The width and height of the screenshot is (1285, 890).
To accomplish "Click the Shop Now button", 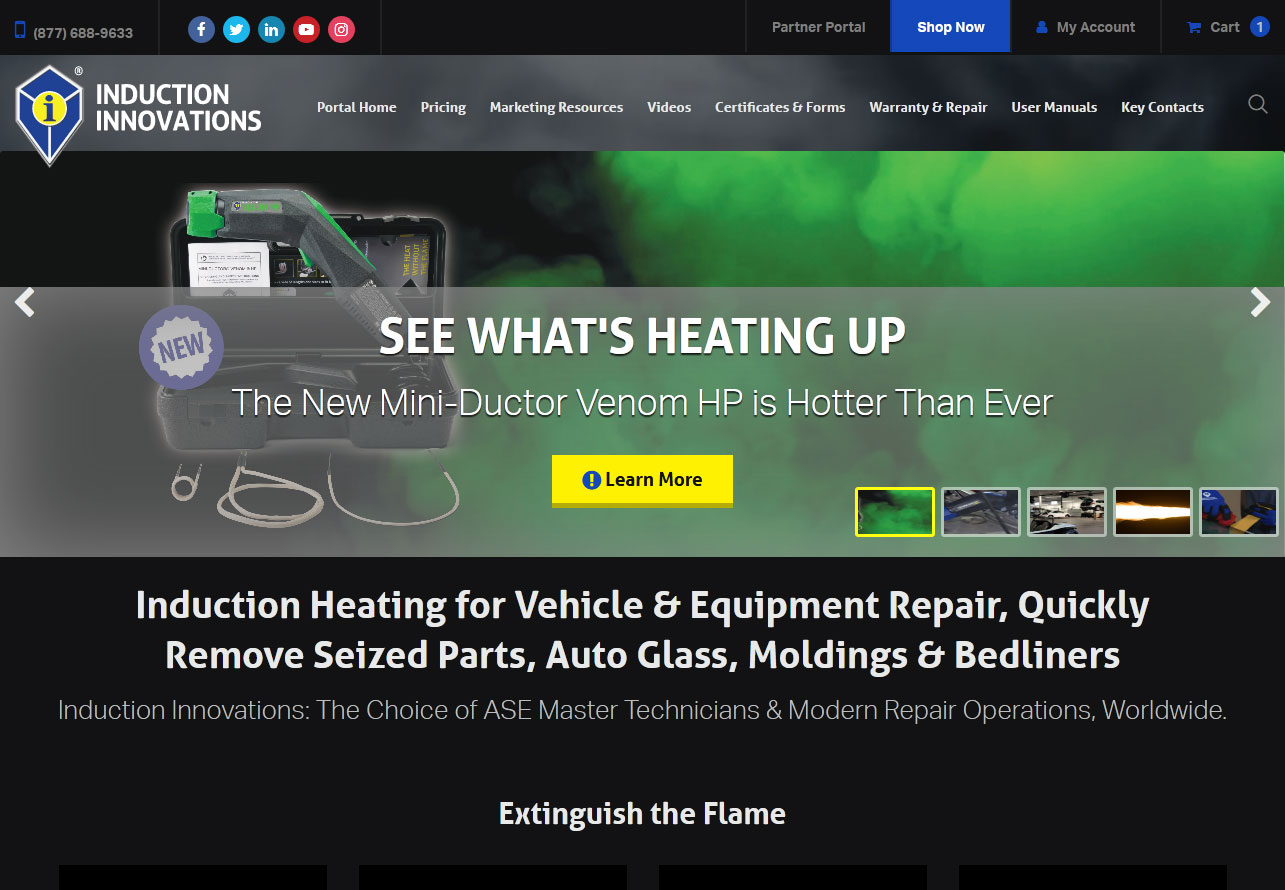I will tap(950, 27).
